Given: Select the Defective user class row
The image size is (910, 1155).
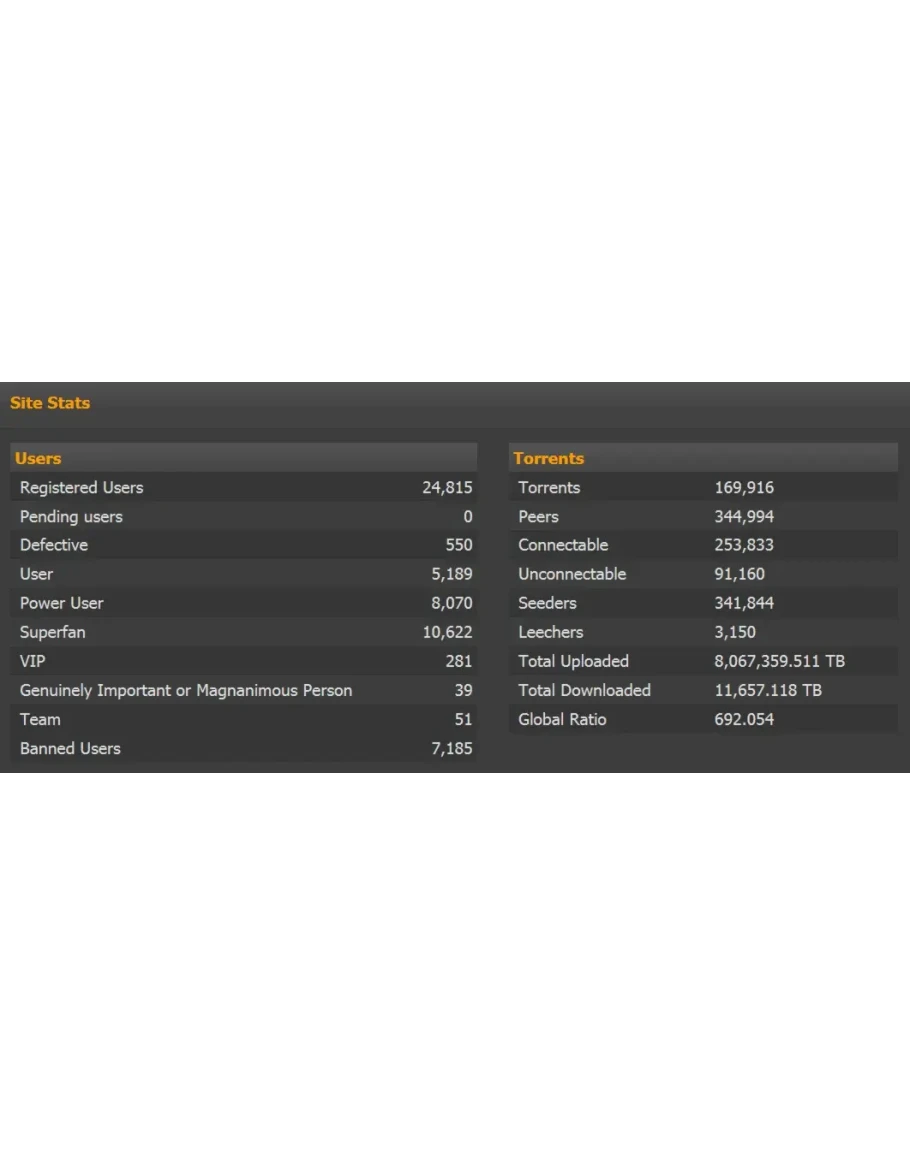Looking at the screenshot, I should 54,545.
